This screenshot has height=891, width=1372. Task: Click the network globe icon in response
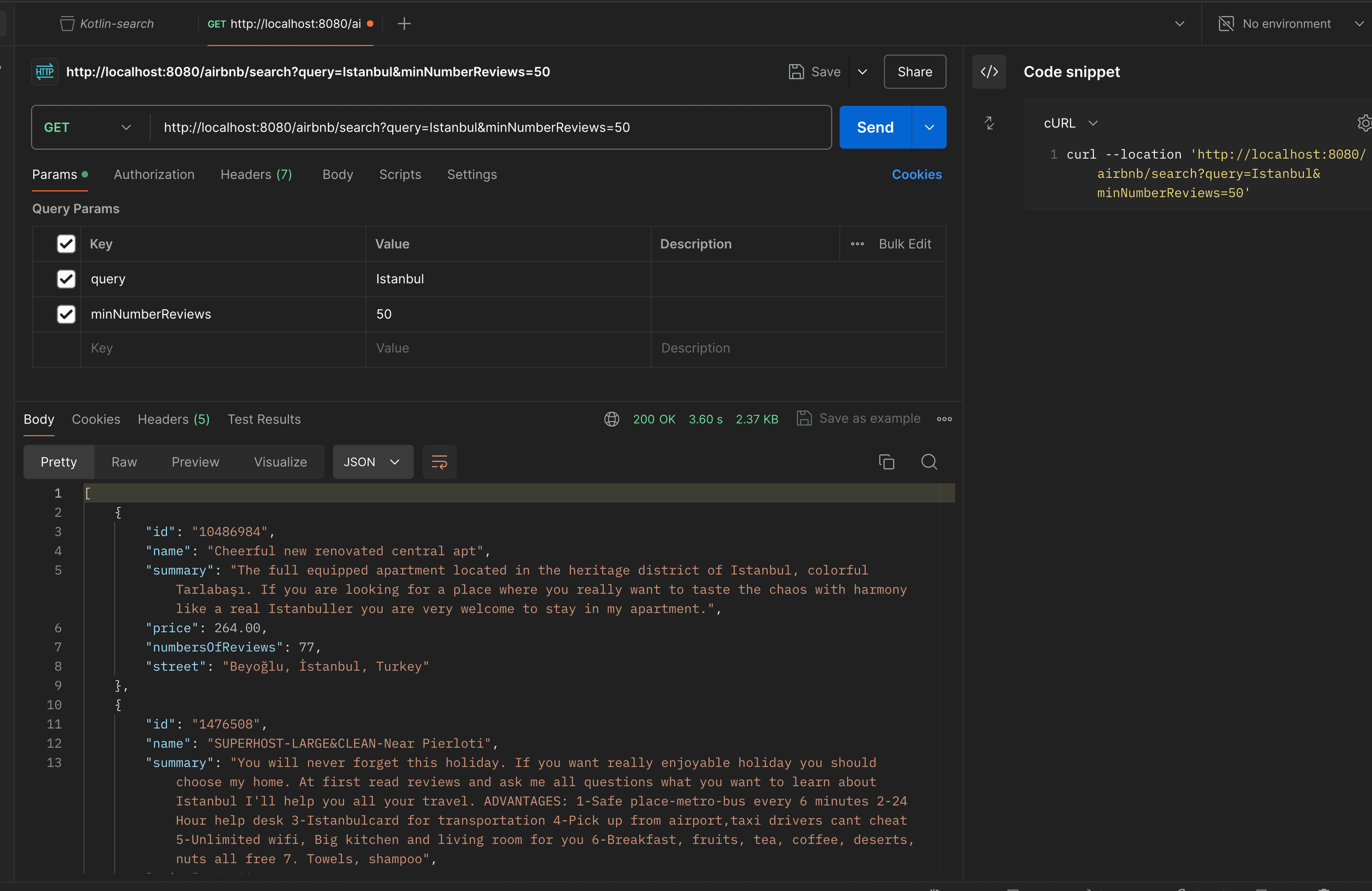612,419
